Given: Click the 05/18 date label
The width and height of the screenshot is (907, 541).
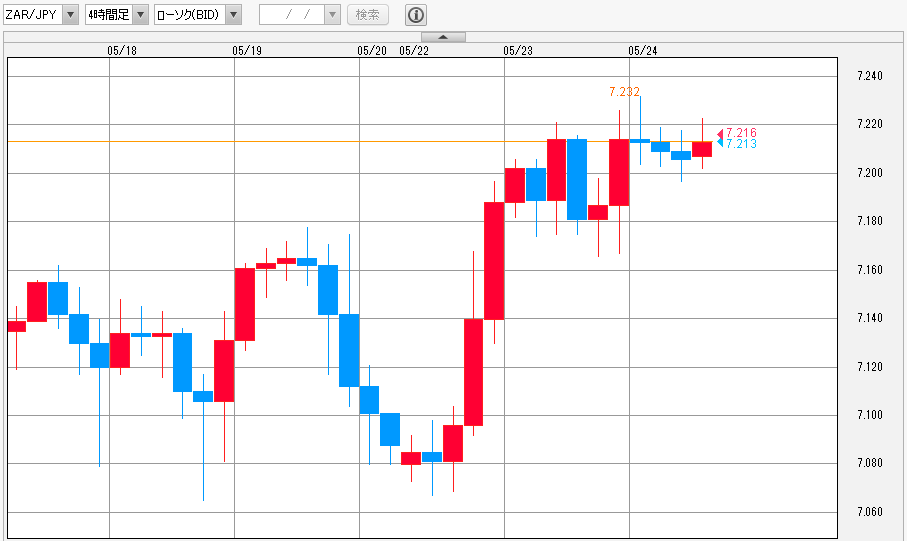Looking at the screenshot, I should [122, 50].
